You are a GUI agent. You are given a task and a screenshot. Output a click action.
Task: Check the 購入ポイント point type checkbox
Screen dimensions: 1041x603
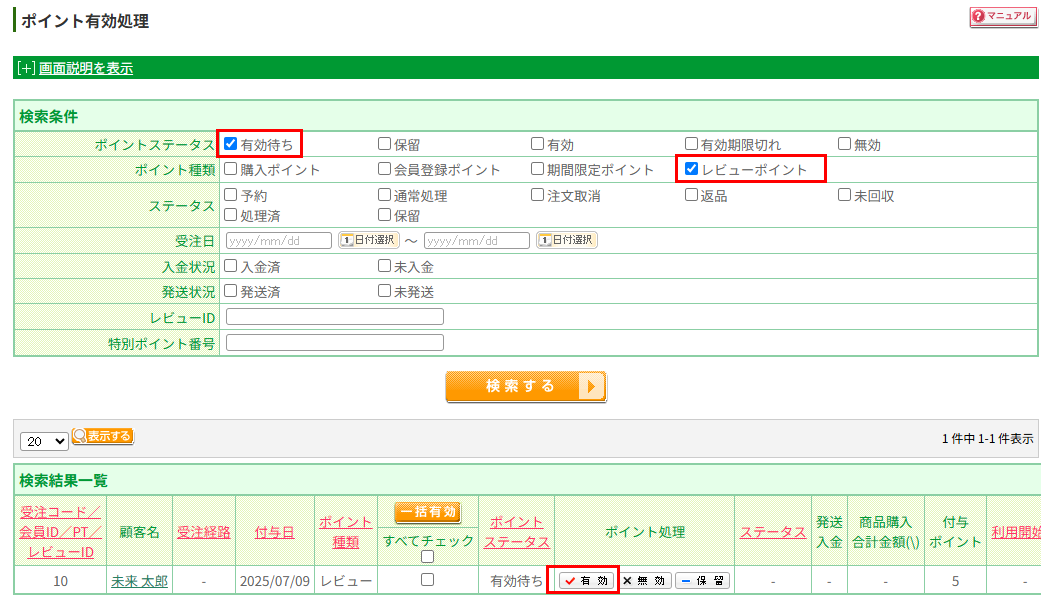click(229, 168)
